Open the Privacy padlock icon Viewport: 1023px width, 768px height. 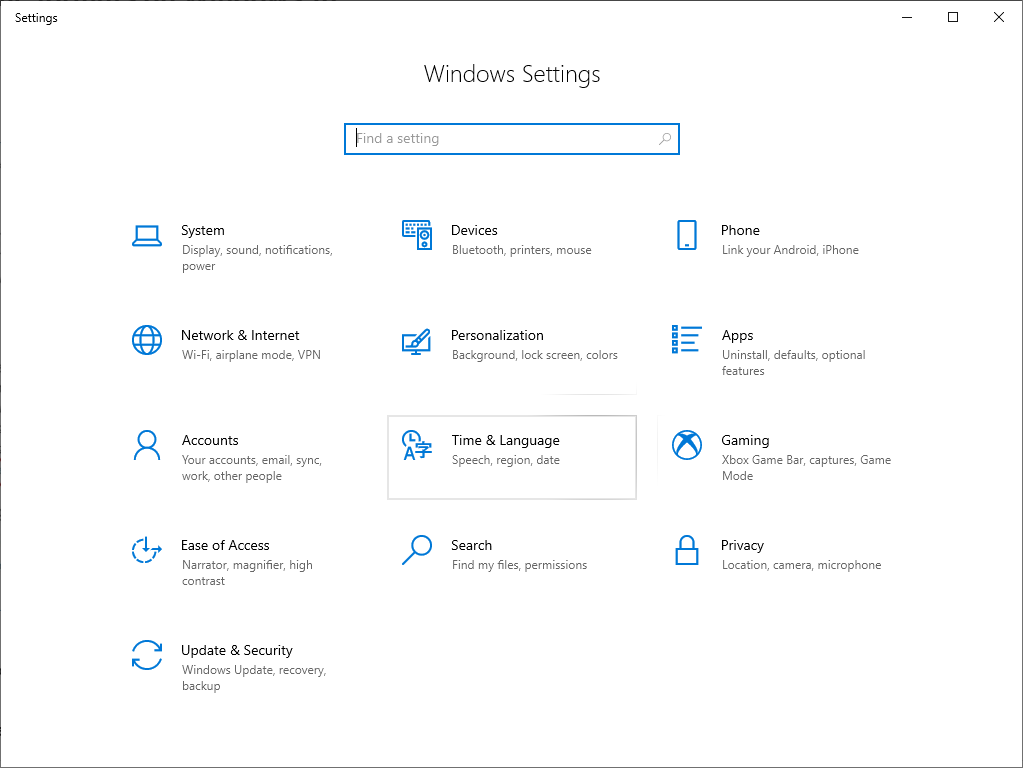(687, 550)
